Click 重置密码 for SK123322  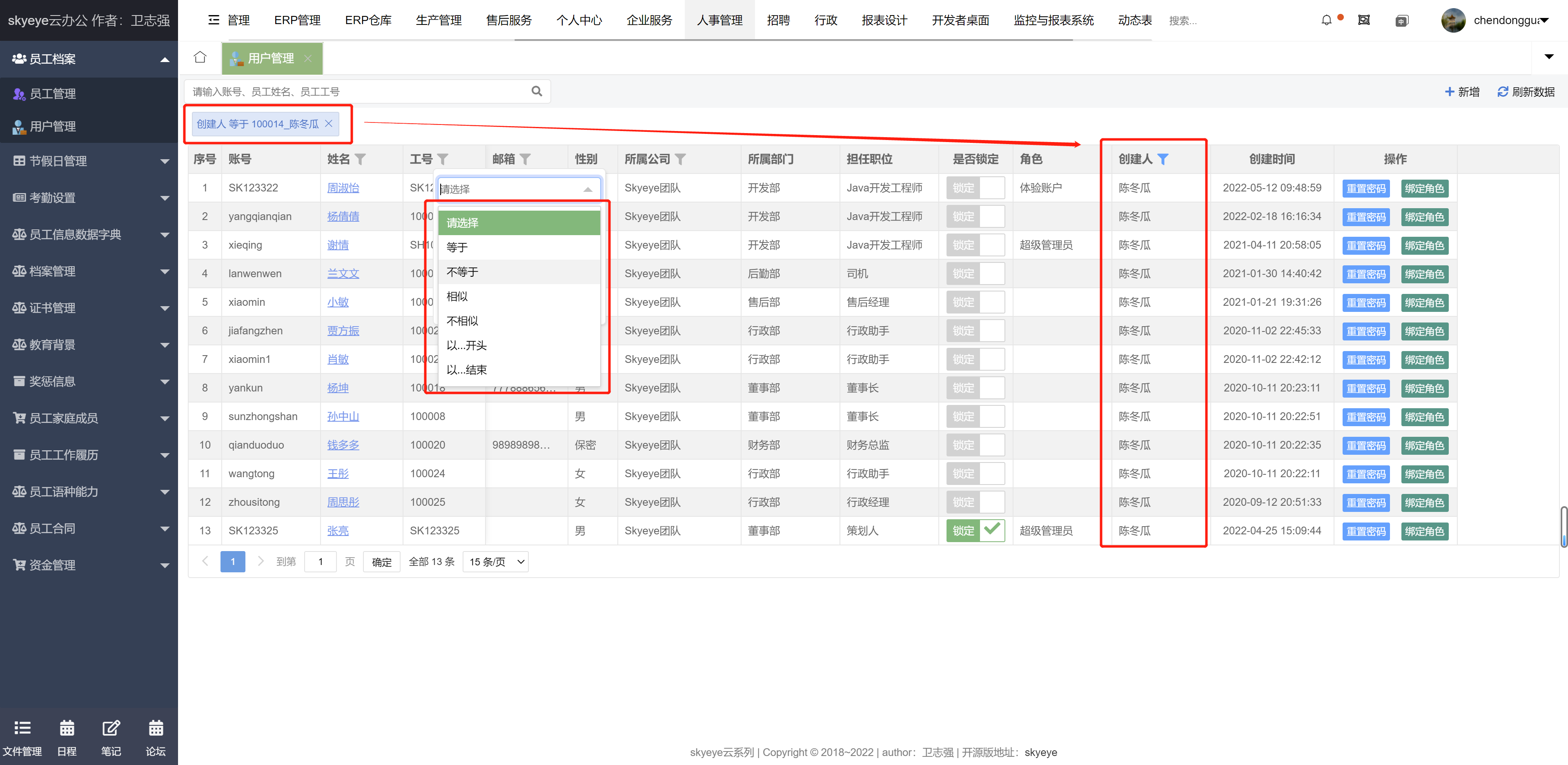point(1366,189)
